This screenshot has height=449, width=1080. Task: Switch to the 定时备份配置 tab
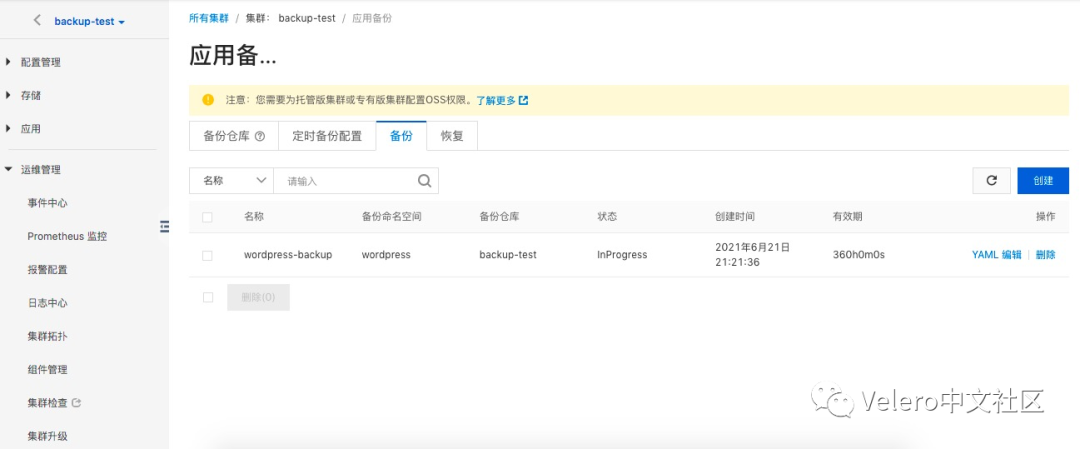(327, 136)
